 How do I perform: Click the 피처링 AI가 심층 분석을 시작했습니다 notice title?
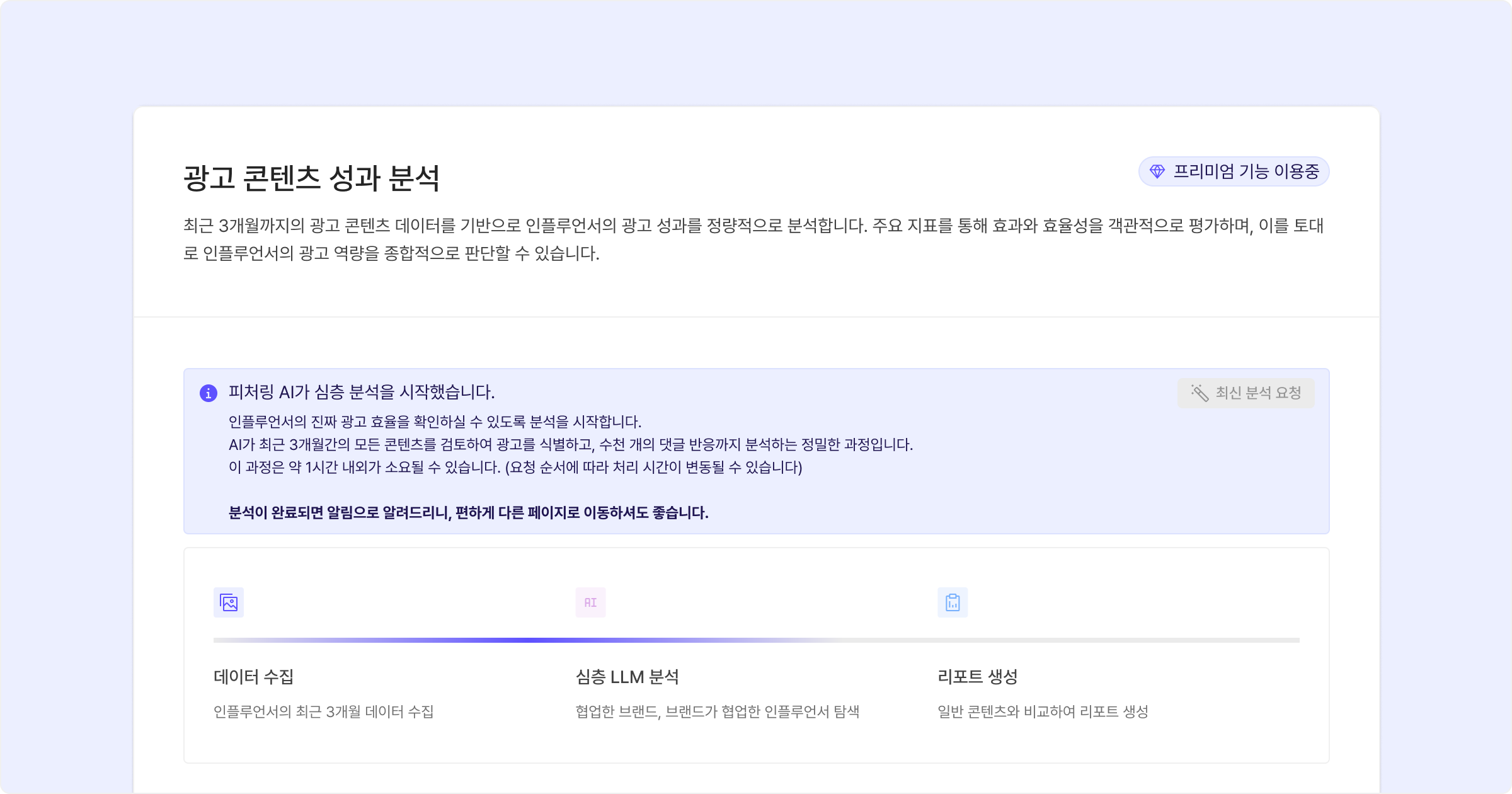[362, 392]
